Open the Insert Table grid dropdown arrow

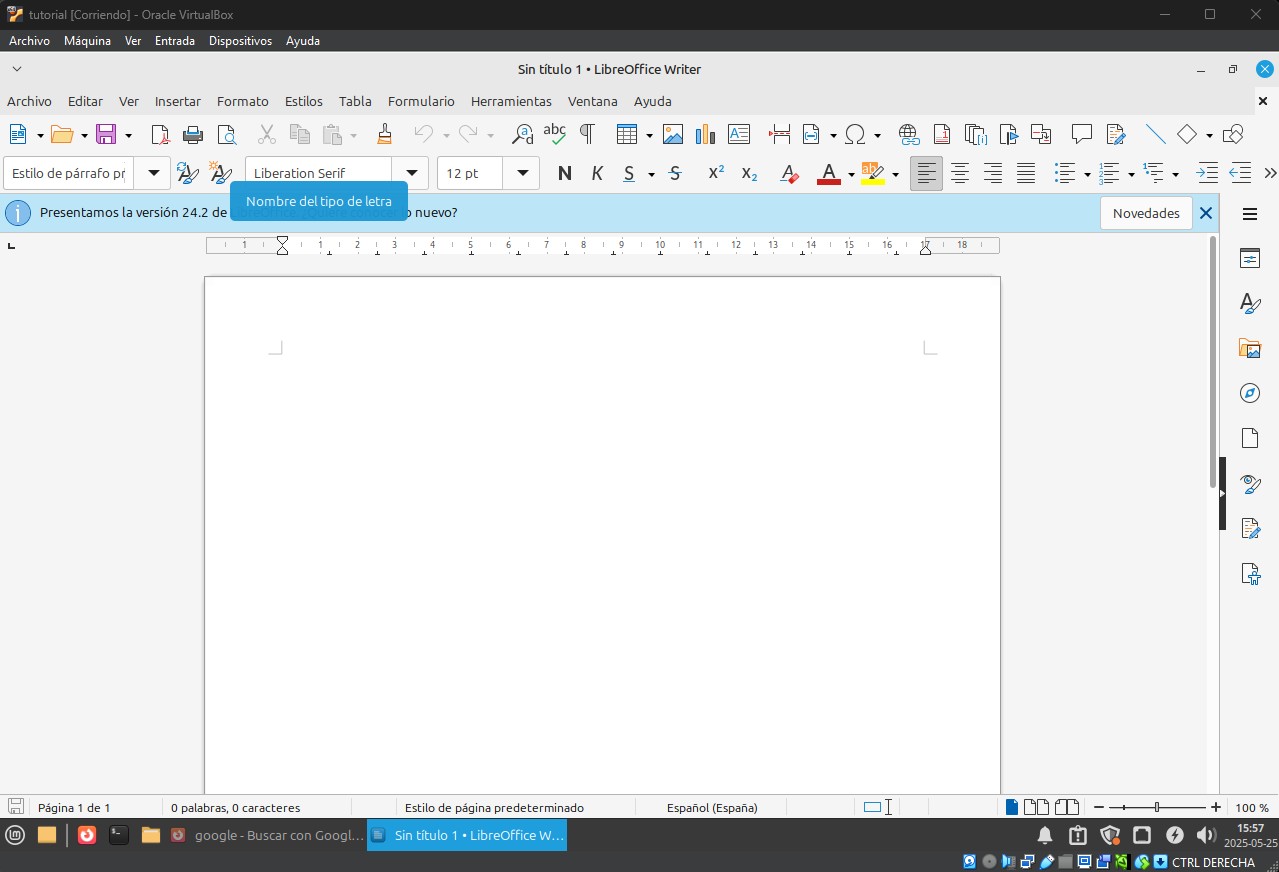(649, 135)
